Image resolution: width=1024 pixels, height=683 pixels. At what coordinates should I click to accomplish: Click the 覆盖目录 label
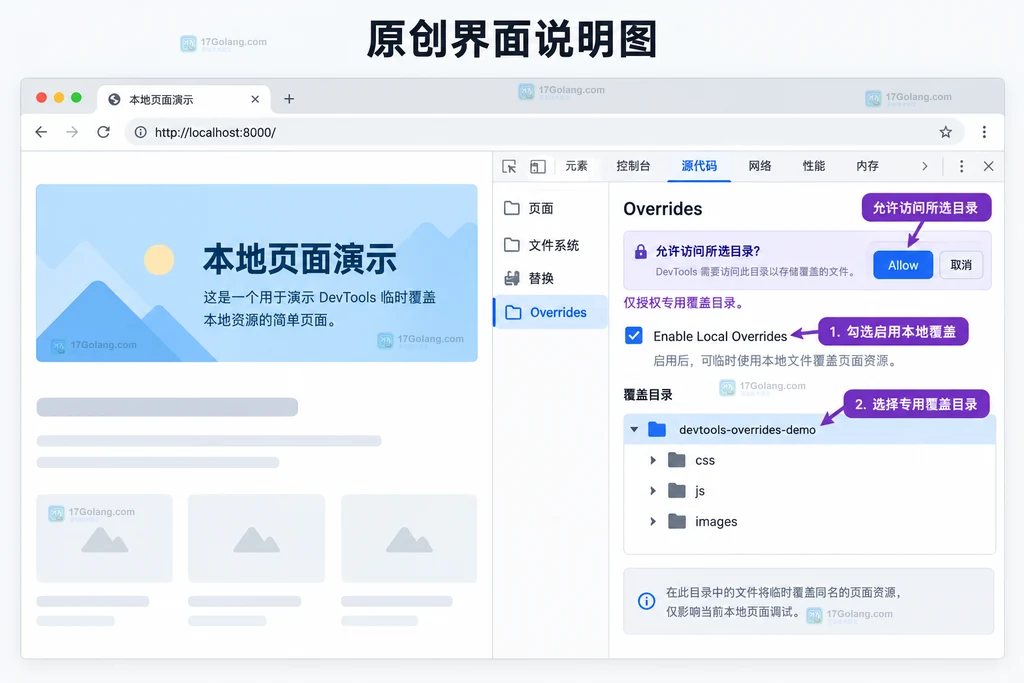coord(648,394)
